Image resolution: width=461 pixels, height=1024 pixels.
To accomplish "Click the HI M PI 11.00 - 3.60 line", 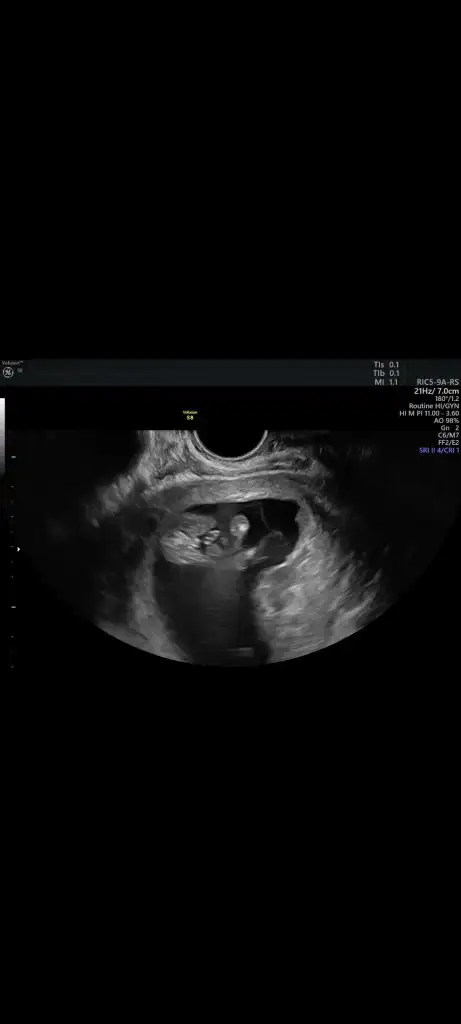I will pyautogui.click(x=430, y=413).
